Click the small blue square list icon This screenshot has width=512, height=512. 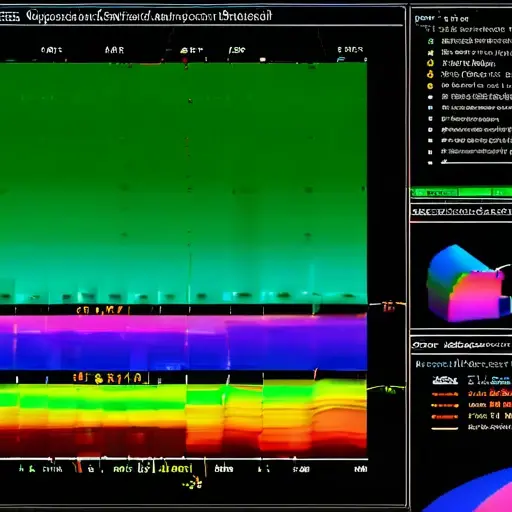click(x=430, y=108)
